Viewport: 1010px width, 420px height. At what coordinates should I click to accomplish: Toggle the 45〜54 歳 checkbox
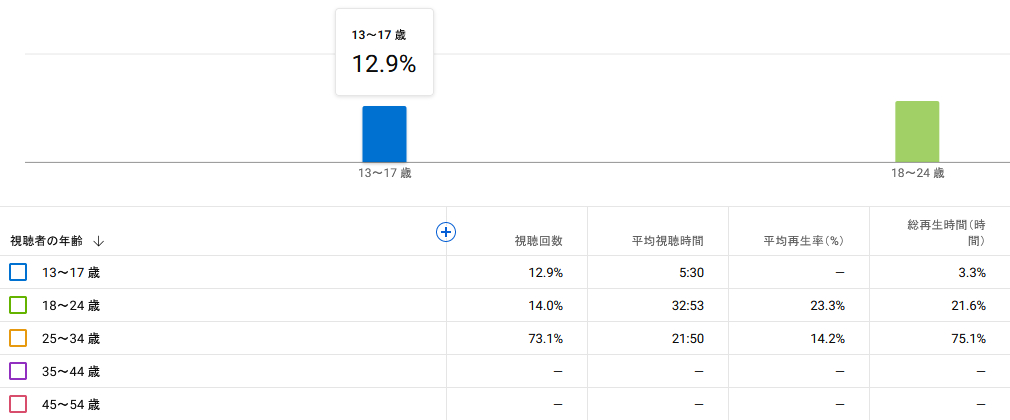click(x=18, y=405)
